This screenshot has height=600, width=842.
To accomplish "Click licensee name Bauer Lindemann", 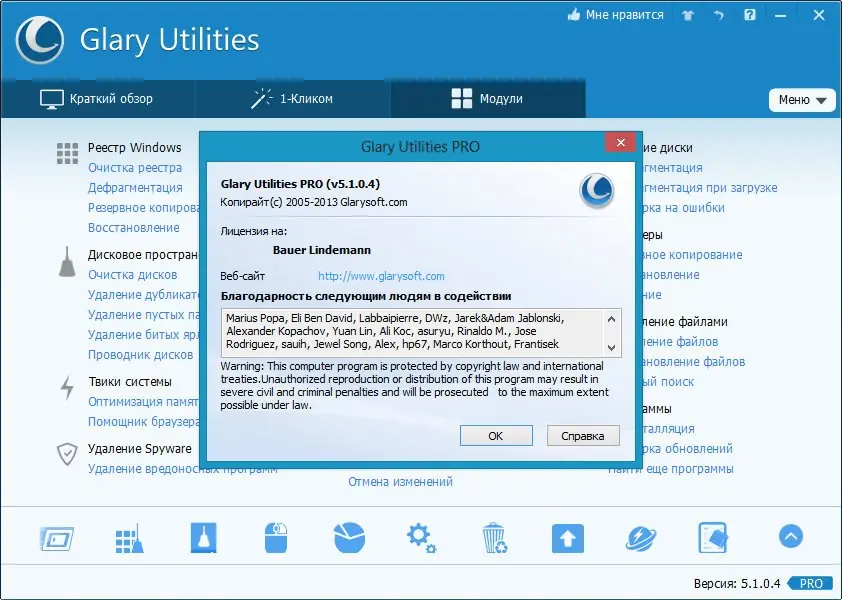I will pos(322,250).
